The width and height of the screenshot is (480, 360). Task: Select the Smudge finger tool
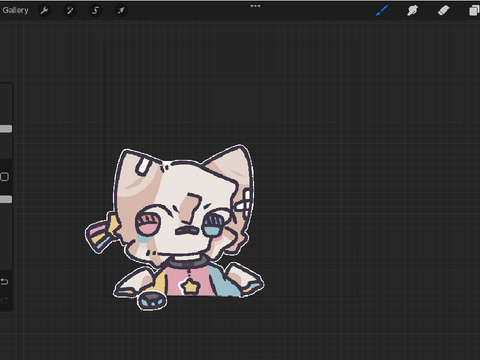412,11
